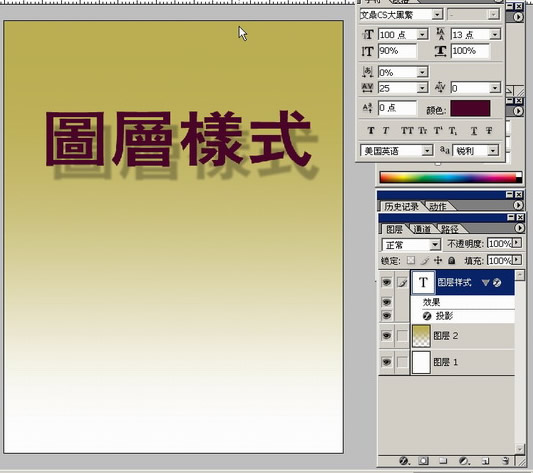Viewport: 533px width, 473px height.
Task: Open font size dropdown 100 点
Action: click(422, 35)
